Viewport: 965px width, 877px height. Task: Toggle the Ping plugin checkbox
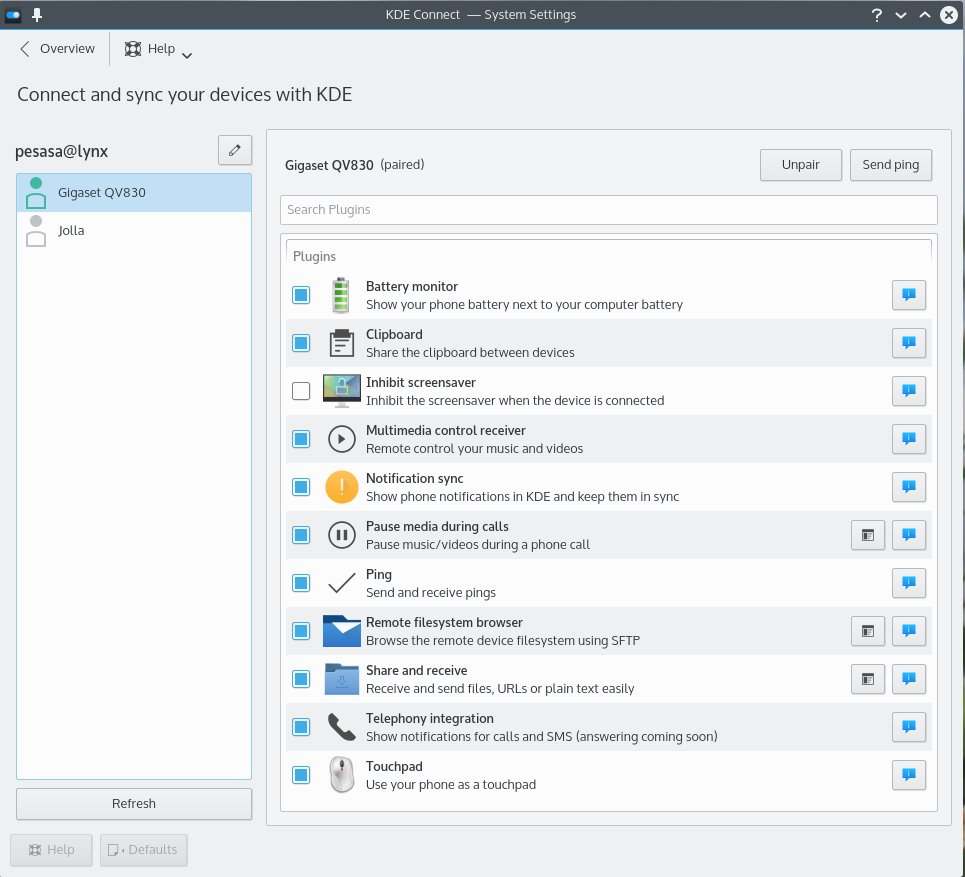point(301,583)
